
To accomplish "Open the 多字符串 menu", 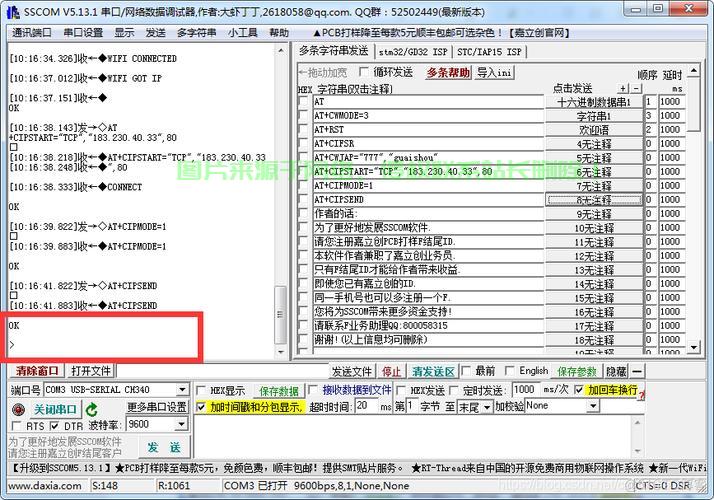I will 196,33.
